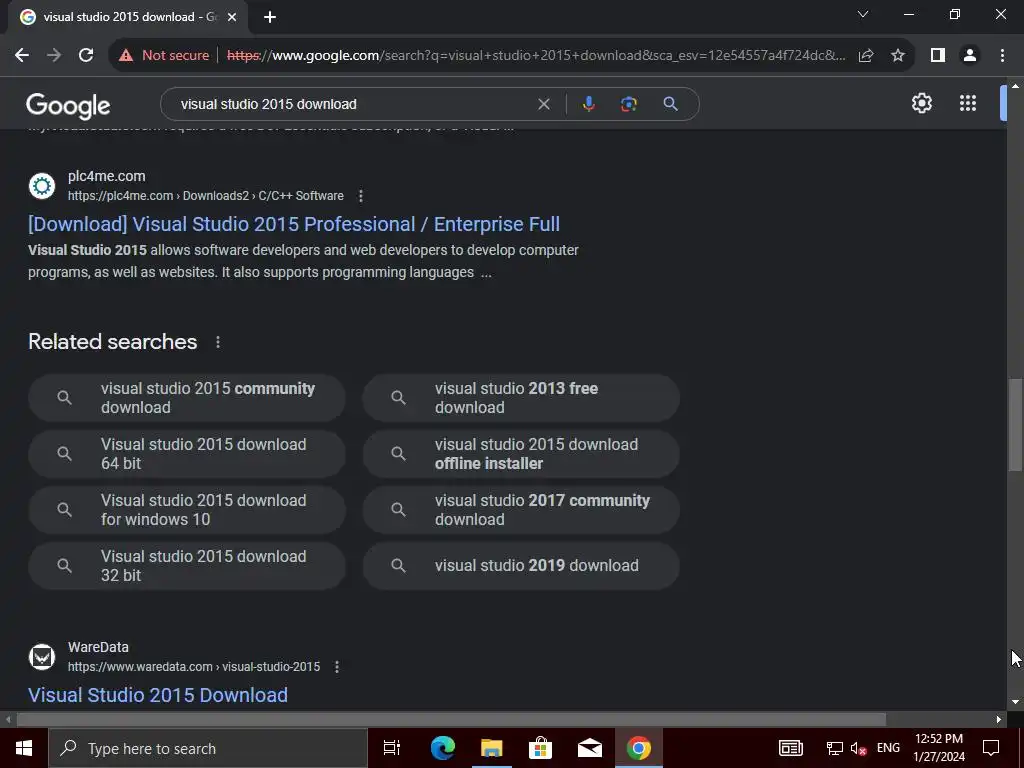Click the plc4me.com site favicon
Image resolution: width=1024 pixels, height=768 pixels.
pos(42,186)
